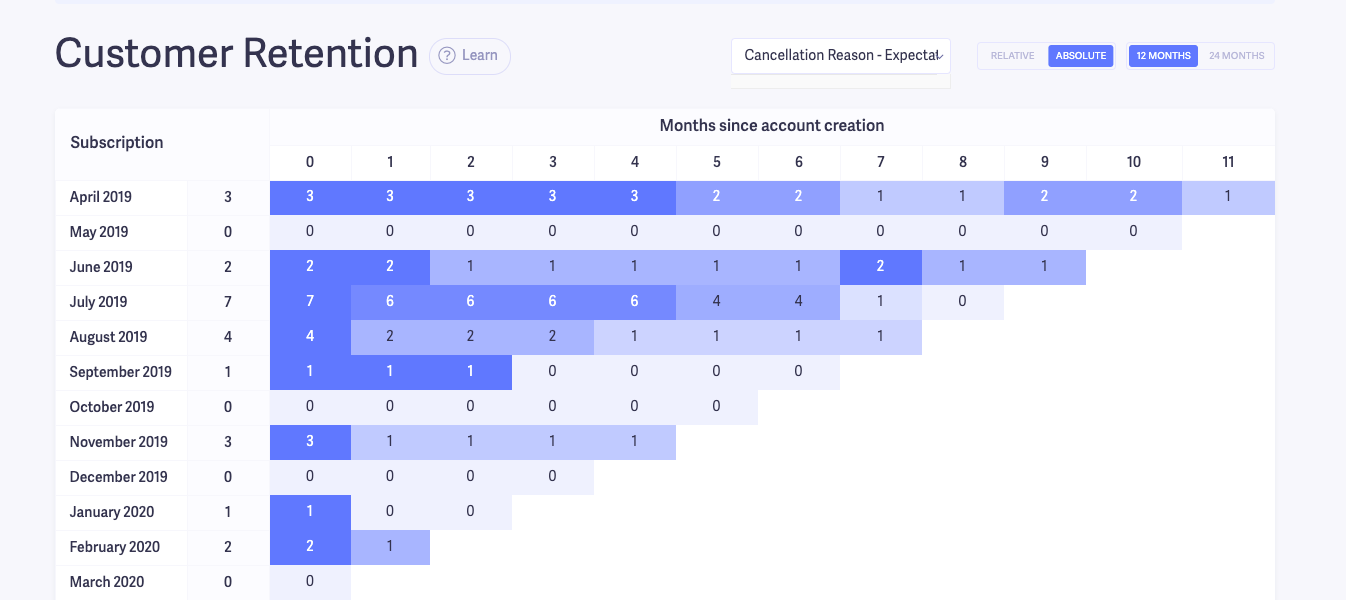Click the August 2019 row label

pos(108,337)
